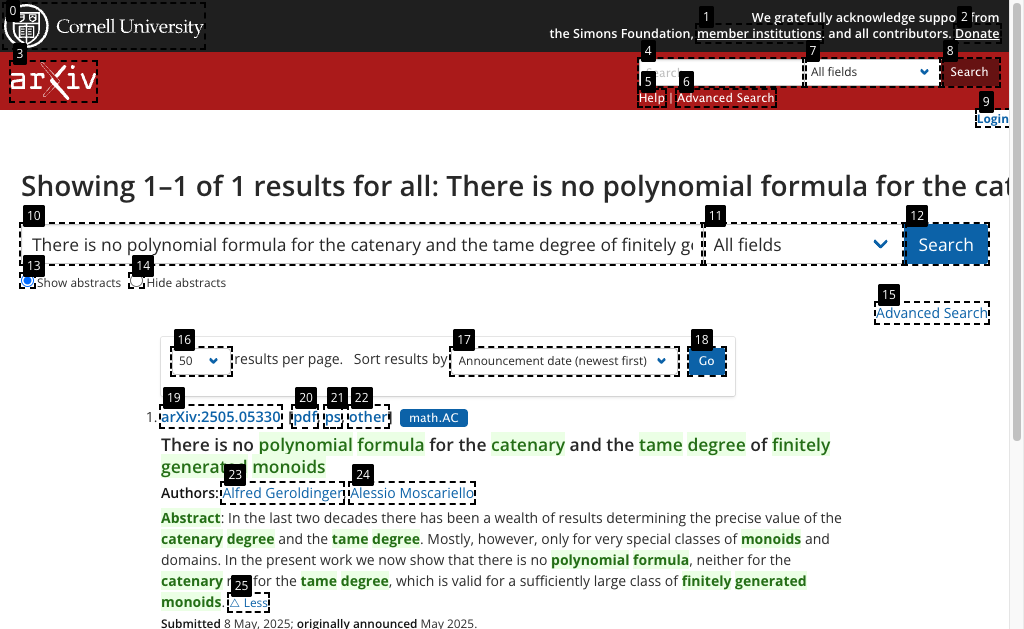Open the ps format link
The width and height of the screenshot is (1024, 629).
click(x=333, y=417)
